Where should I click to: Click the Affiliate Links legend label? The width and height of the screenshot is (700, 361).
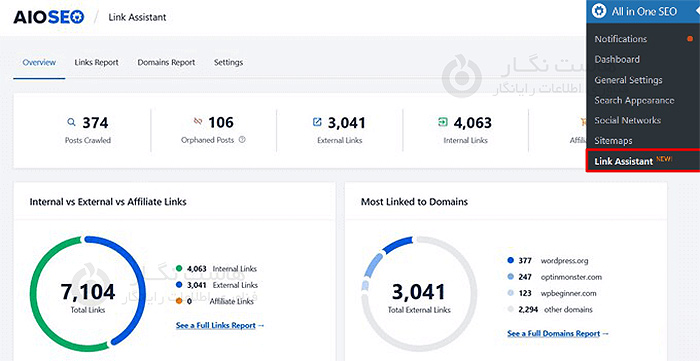coord(232,301)
